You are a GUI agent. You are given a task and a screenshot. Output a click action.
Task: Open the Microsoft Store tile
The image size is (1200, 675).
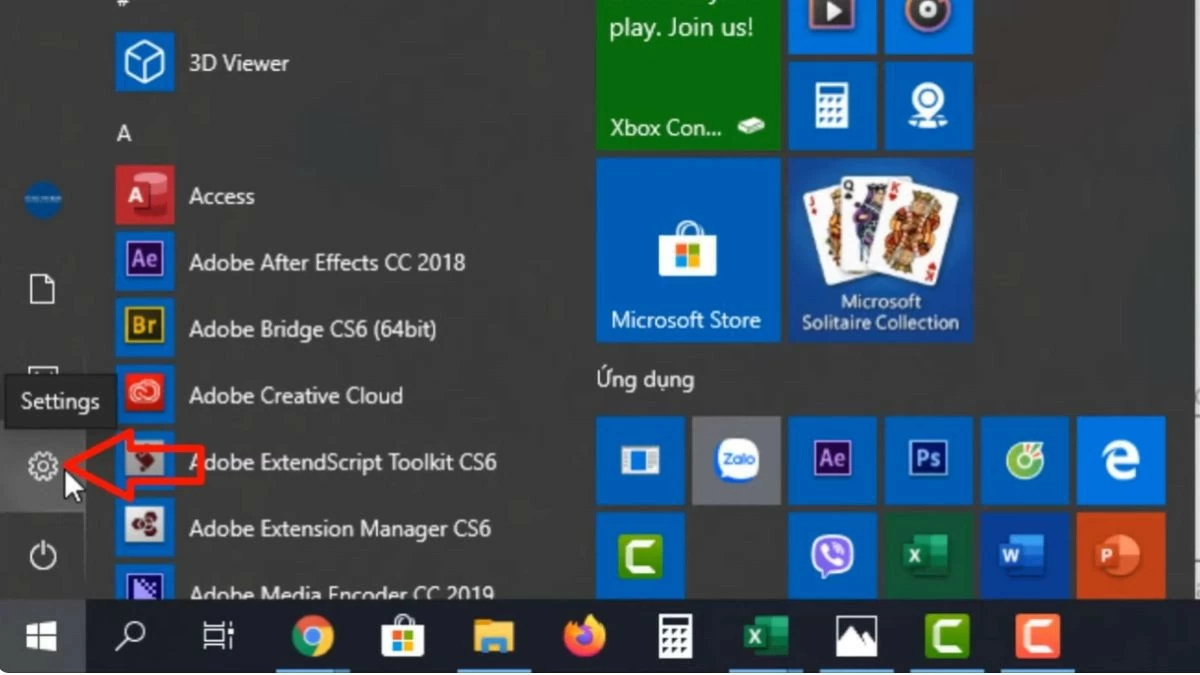(x=687, y=250)
